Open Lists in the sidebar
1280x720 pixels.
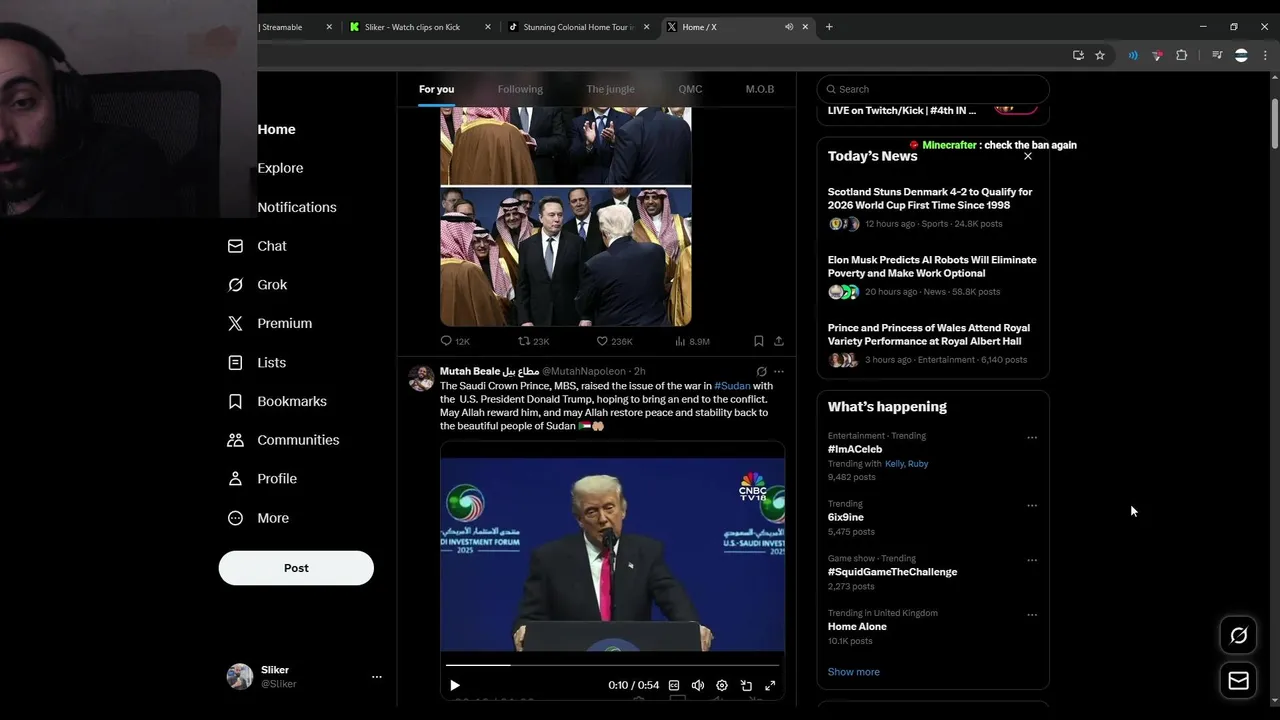coord(257,363)
